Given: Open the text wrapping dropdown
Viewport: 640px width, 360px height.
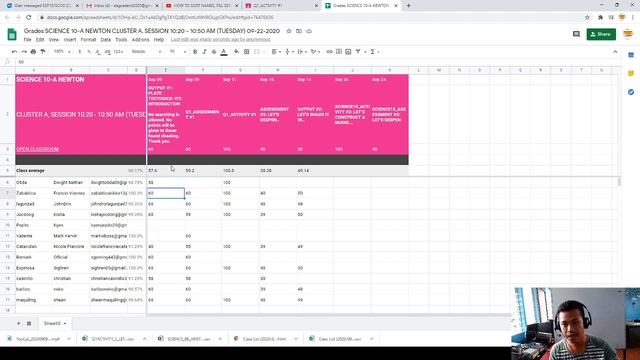Looking at the screenshot, I should 302,52.
